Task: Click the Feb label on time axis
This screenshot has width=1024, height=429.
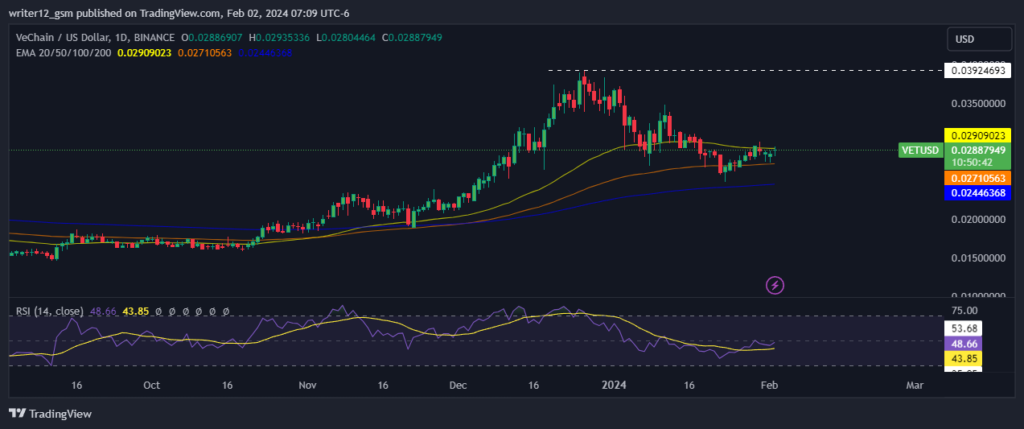Action: [770, 385]
